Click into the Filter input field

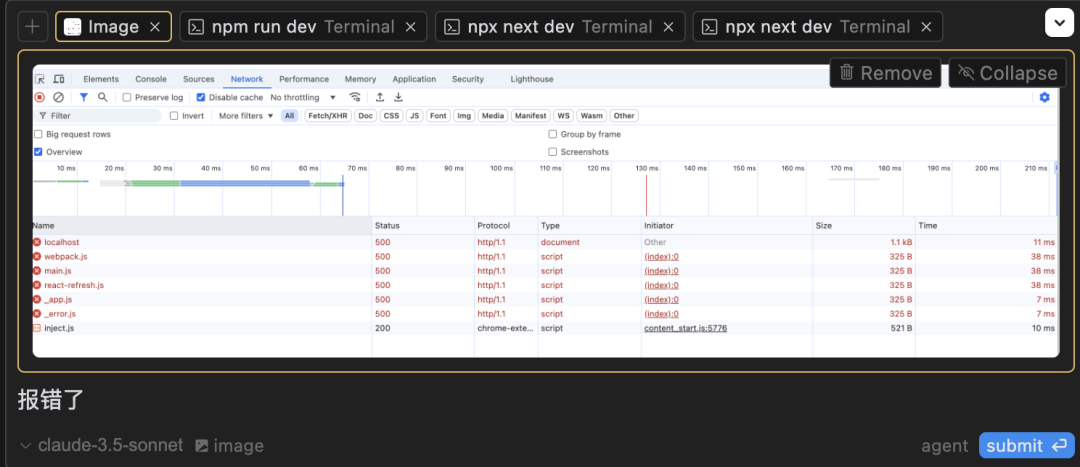pos(98,116)
